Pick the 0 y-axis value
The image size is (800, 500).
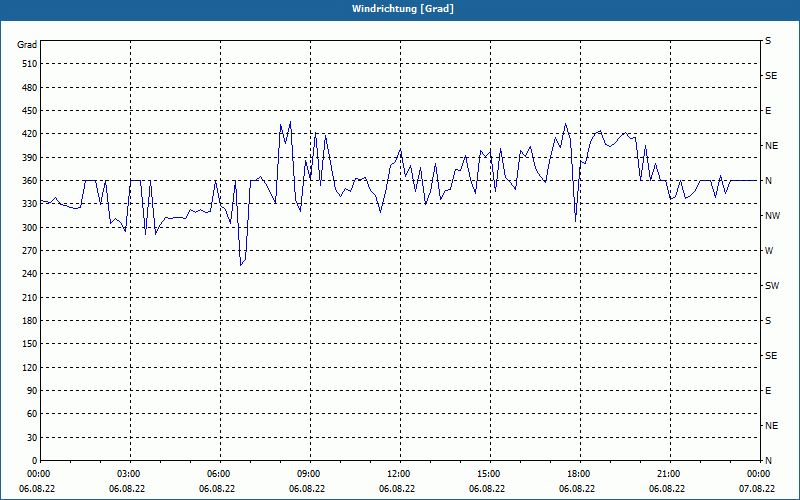click(x=34, y=461)
